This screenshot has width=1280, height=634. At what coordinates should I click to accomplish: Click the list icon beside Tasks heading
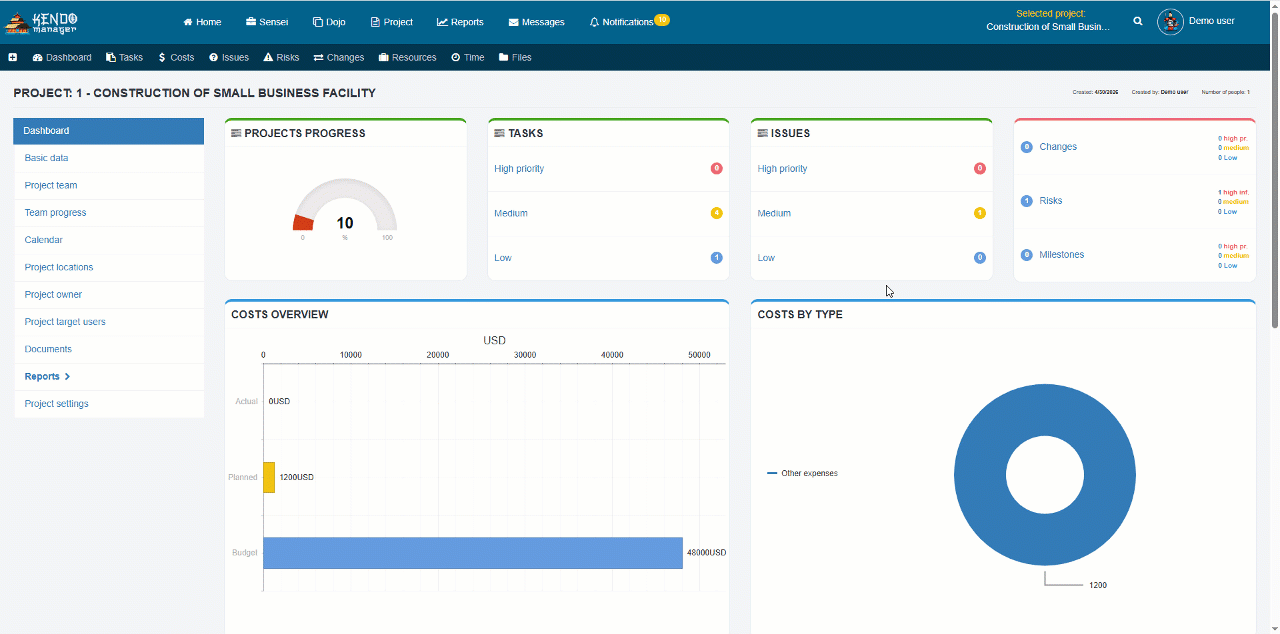tap(499, 133)
